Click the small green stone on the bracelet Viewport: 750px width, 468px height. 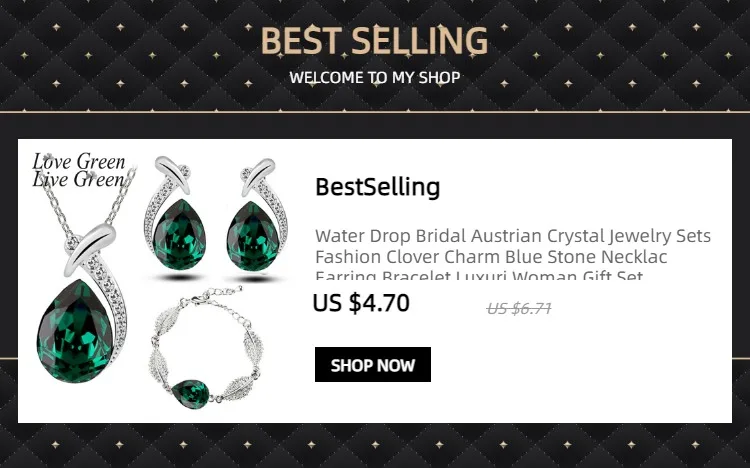(191, 393)
